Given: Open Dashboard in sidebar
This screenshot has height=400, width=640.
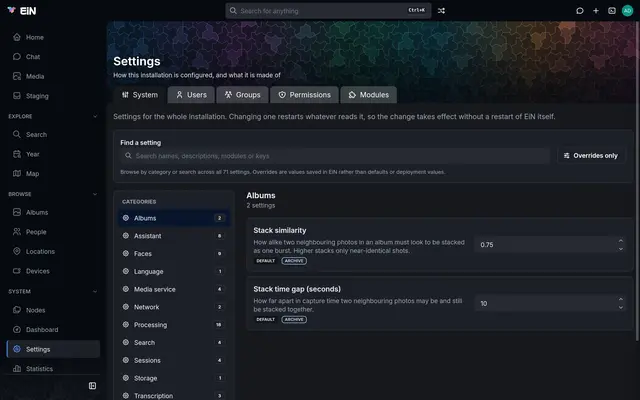Looking at the screenshot, I should [53, 329].
